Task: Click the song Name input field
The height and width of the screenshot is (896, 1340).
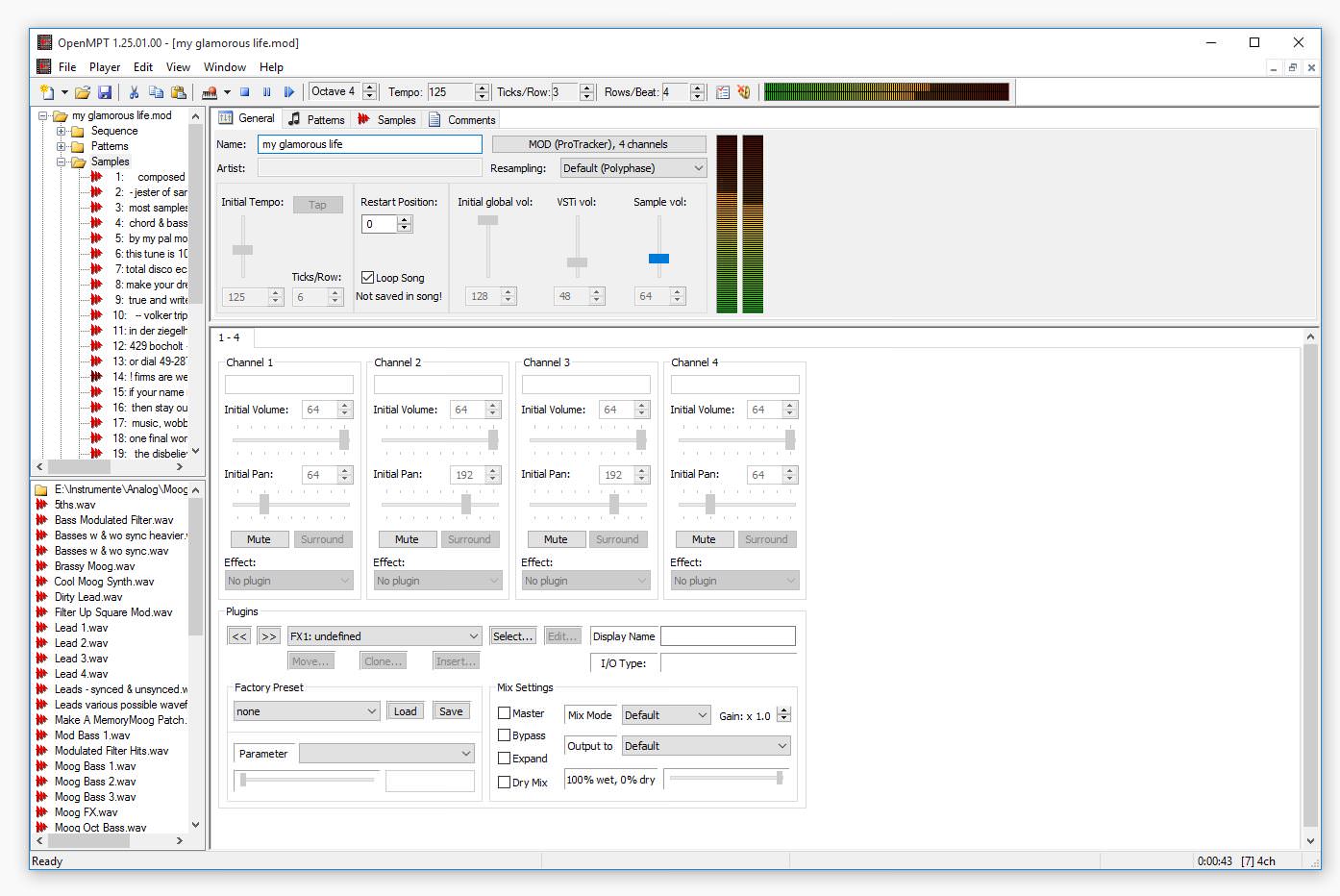Action: (x=370, y=144)
